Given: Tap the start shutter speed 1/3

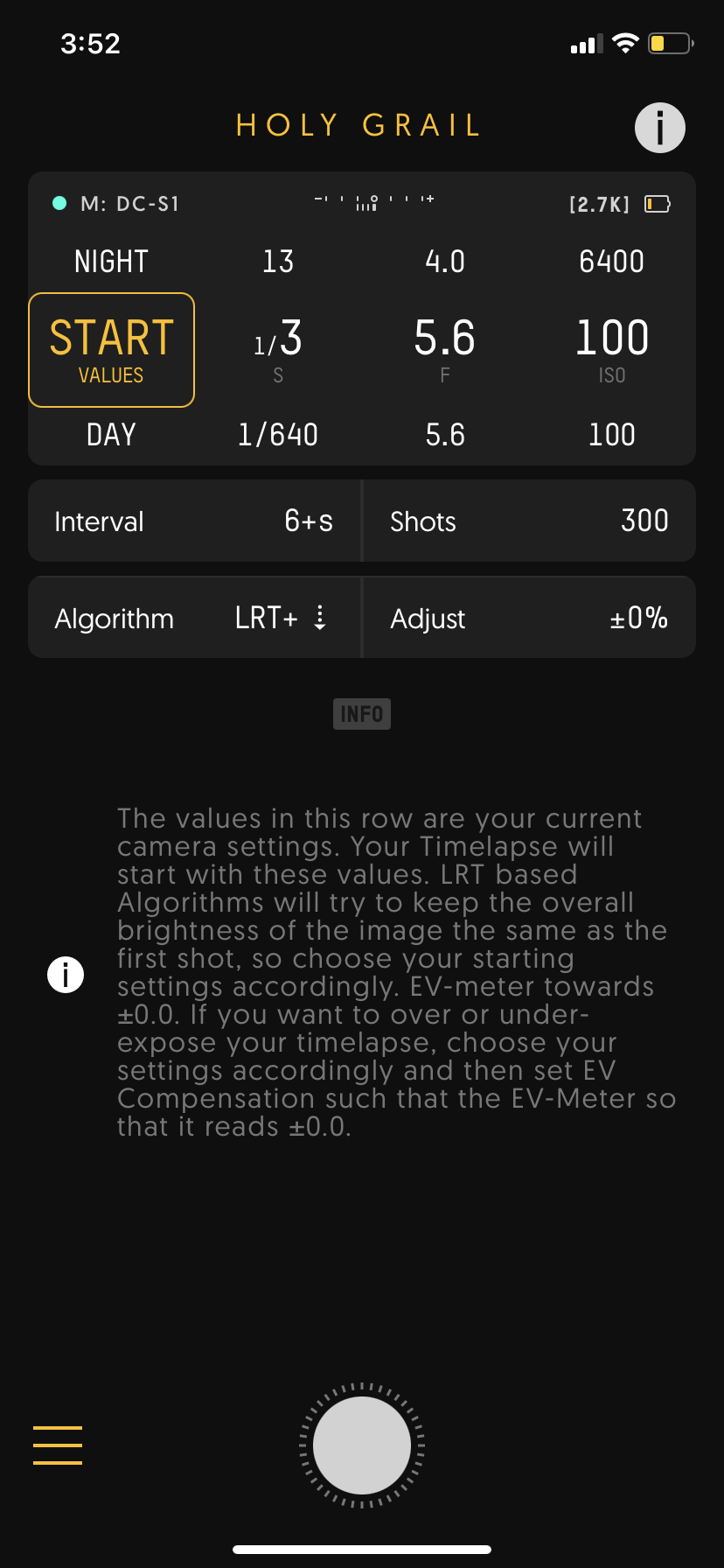Looking at the screenshot, I should [278, 347].
